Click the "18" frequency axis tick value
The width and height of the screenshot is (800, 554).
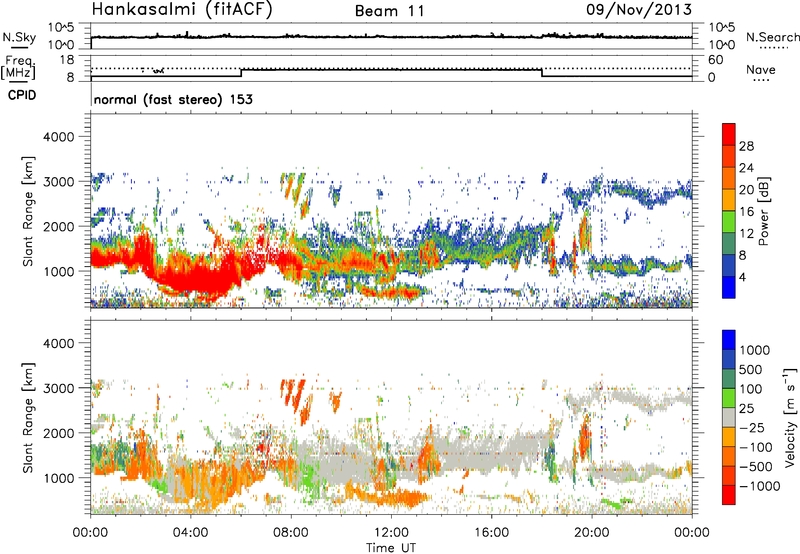pos(67,60)
